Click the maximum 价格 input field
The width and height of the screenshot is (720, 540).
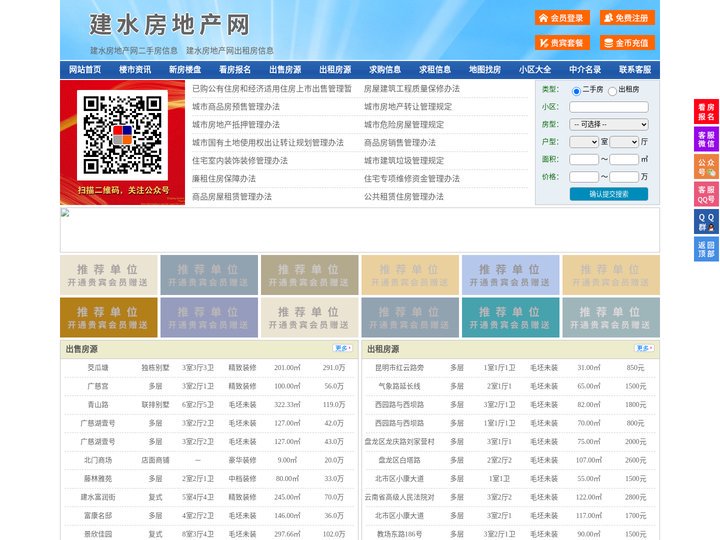(x=624, y=177)
